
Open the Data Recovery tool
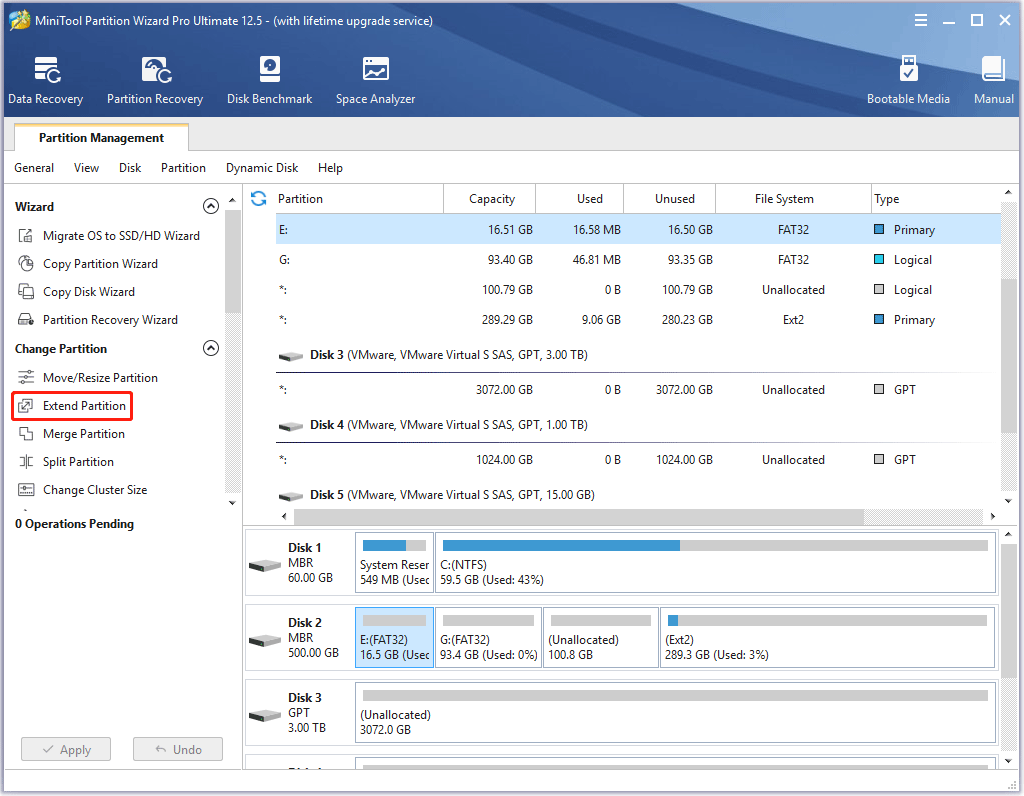[x=46, y=80]
